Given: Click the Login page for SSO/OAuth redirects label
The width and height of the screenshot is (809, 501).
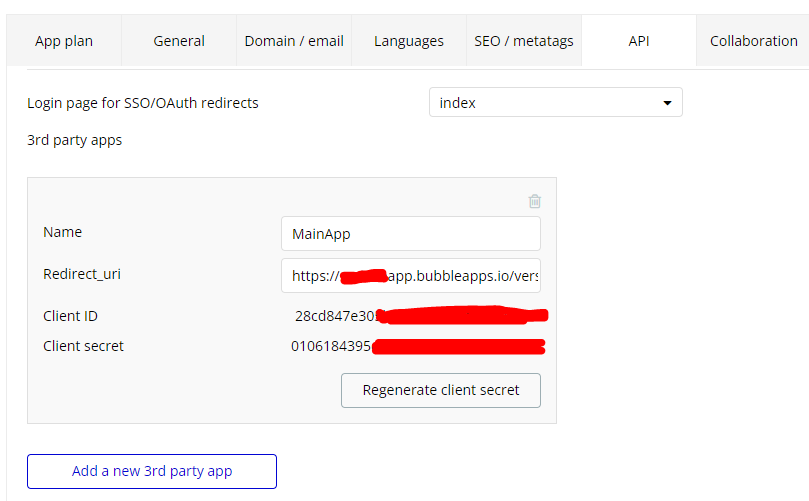Looking at the screenshot, I should pos(143,103).
